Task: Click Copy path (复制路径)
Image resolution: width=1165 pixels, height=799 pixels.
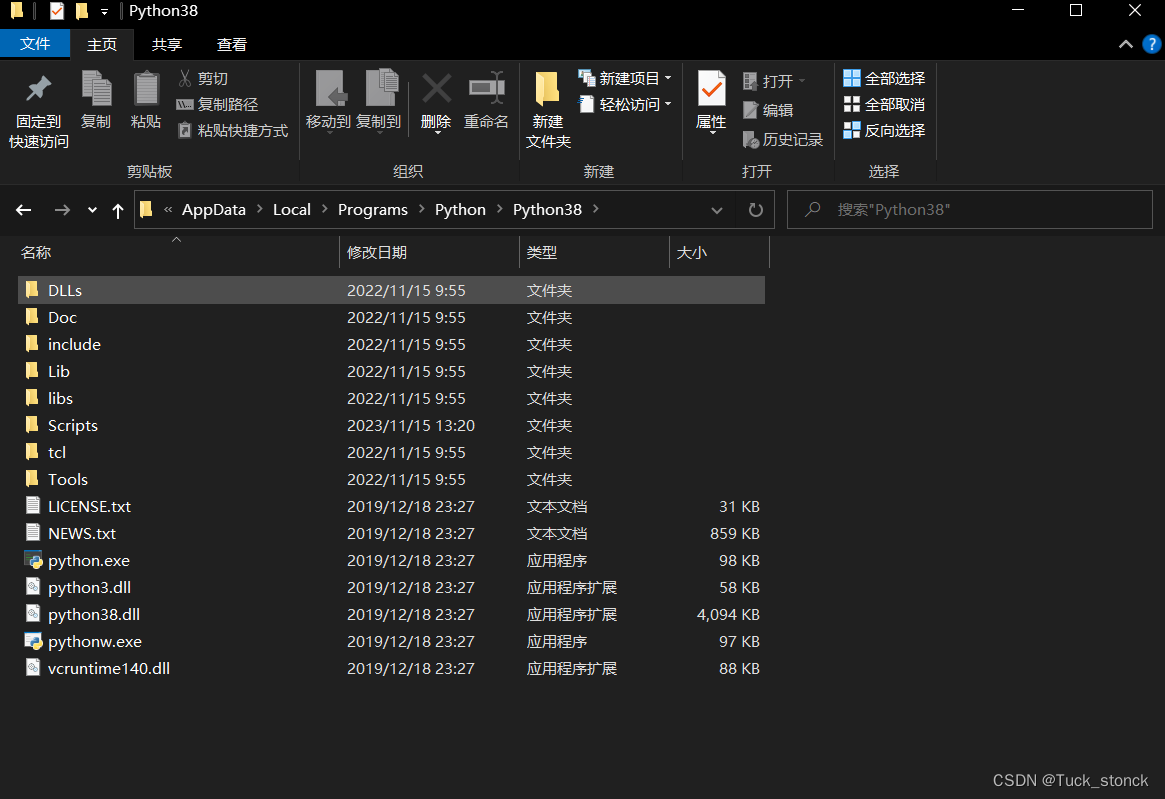Action: pos(218,105)
